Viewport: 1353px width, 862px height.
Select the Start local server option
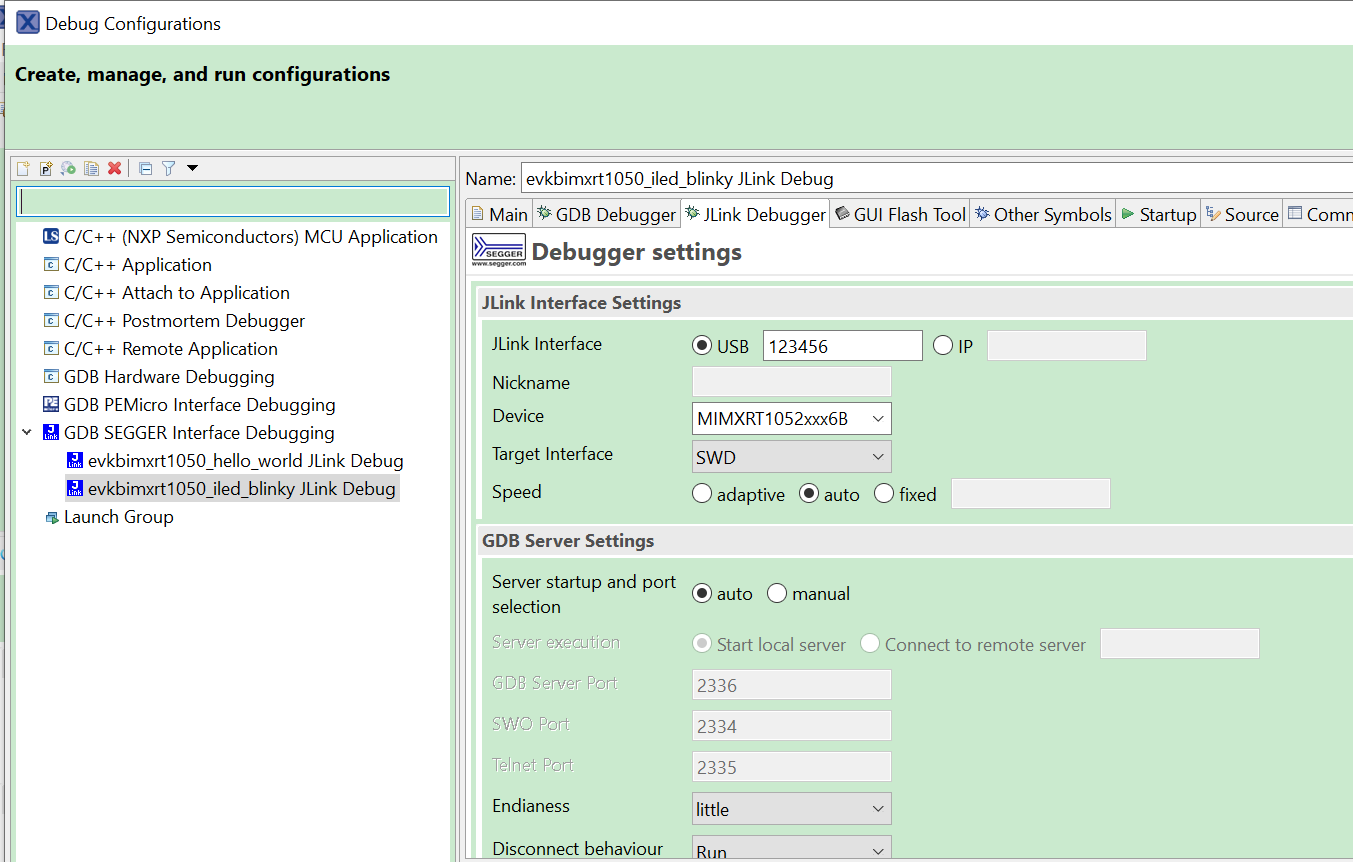[702, 644]
